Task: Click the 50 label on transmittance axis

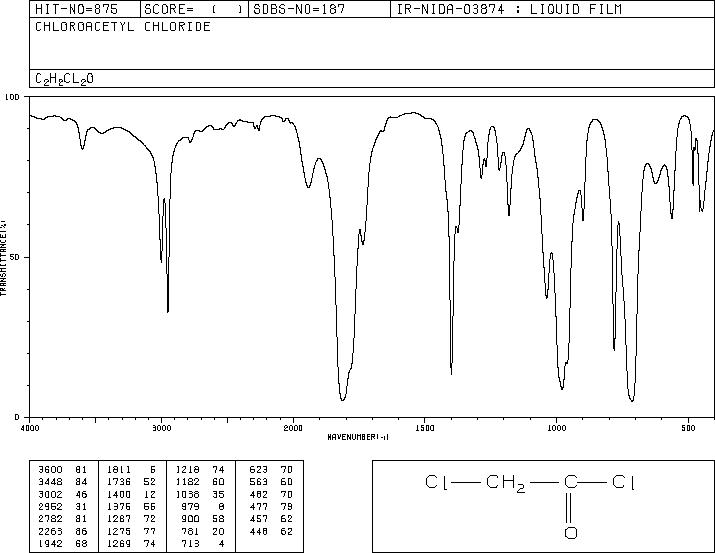Action: [x=16, y=257]
